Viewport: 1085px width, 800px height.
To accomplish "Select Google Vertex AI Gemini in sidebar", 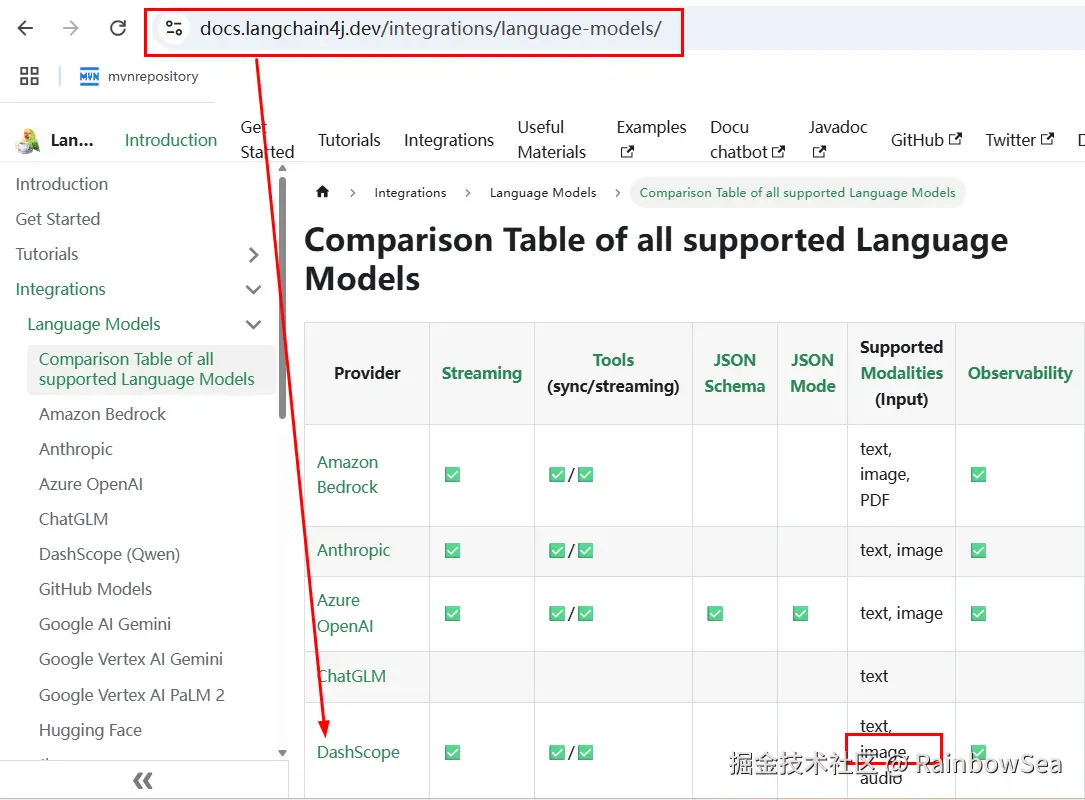I will click(131, 660).
